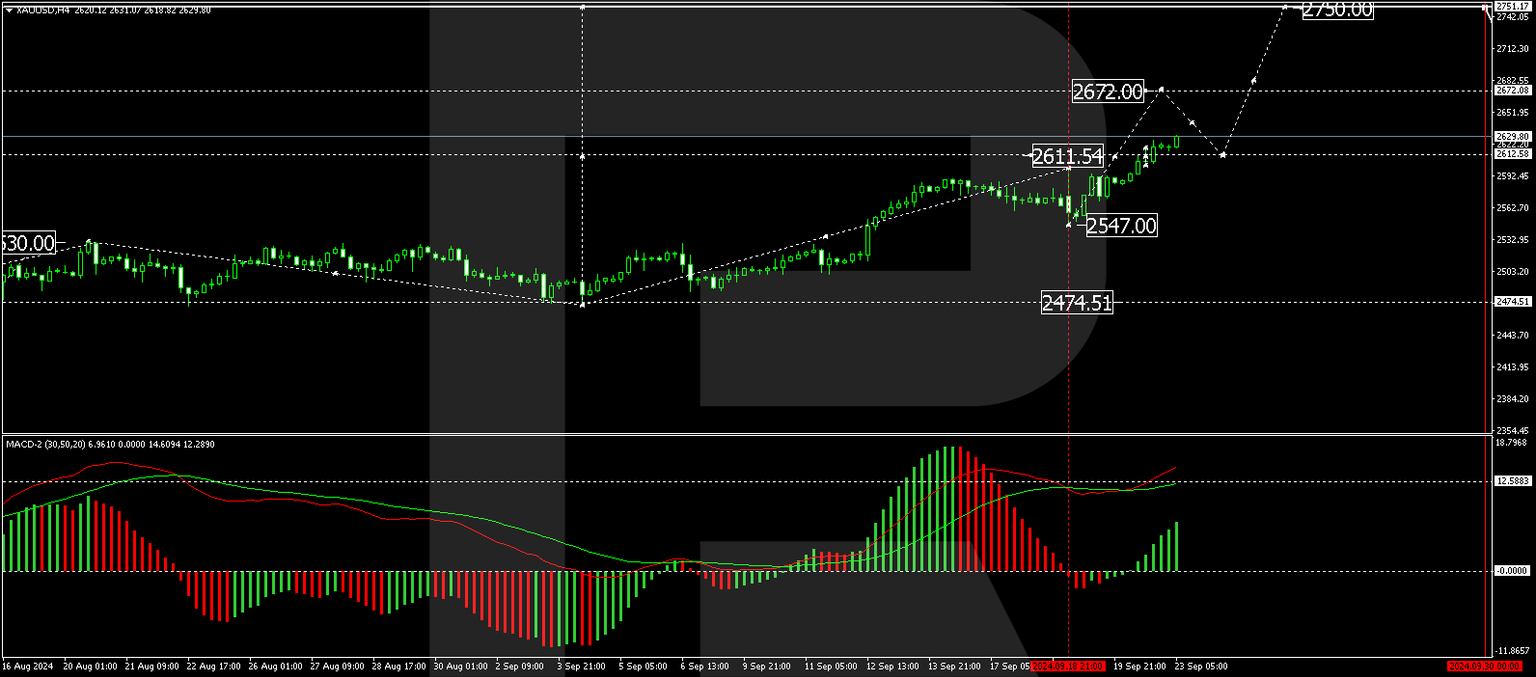Click the highlighted 2024.09.18 21:00 date marker
Image resolution: width=1536 pixels, height=677 pixels.
pyautogui.click(x=1068, y=665)
